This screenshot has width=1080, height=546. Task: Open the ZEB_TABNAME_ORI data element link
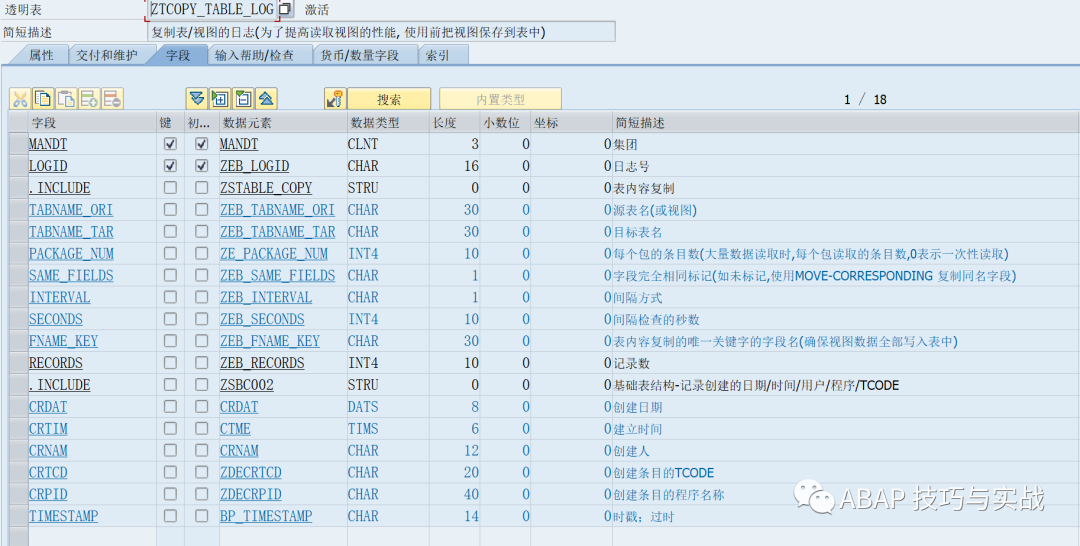click(x=277, y=210)
